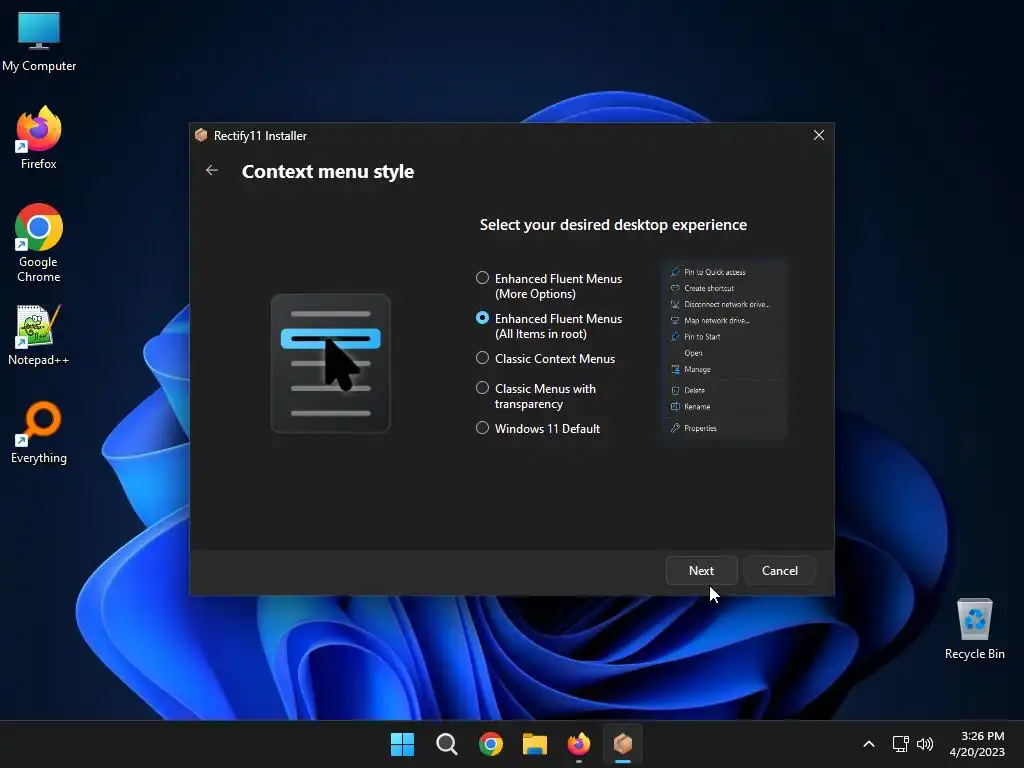This screenshot has height=768, width=1024.
Task: Open File Explorer from the taskbar
Action: [x=534, y=744]
